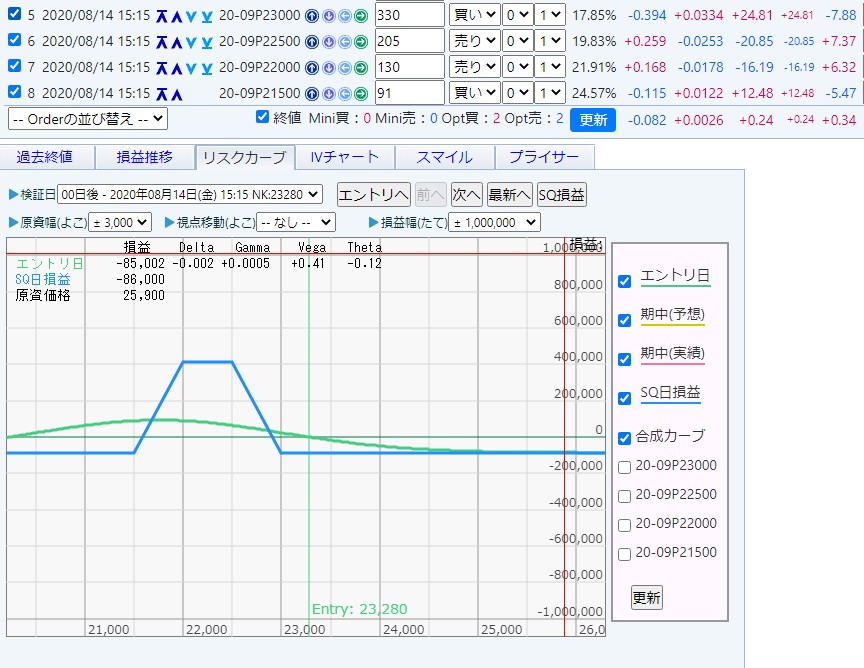Image resolution: width=864 pixels, height=668 pixels.
Task: Open 売り side dropdown for 20-09P22500
Action: pos(474,41)
